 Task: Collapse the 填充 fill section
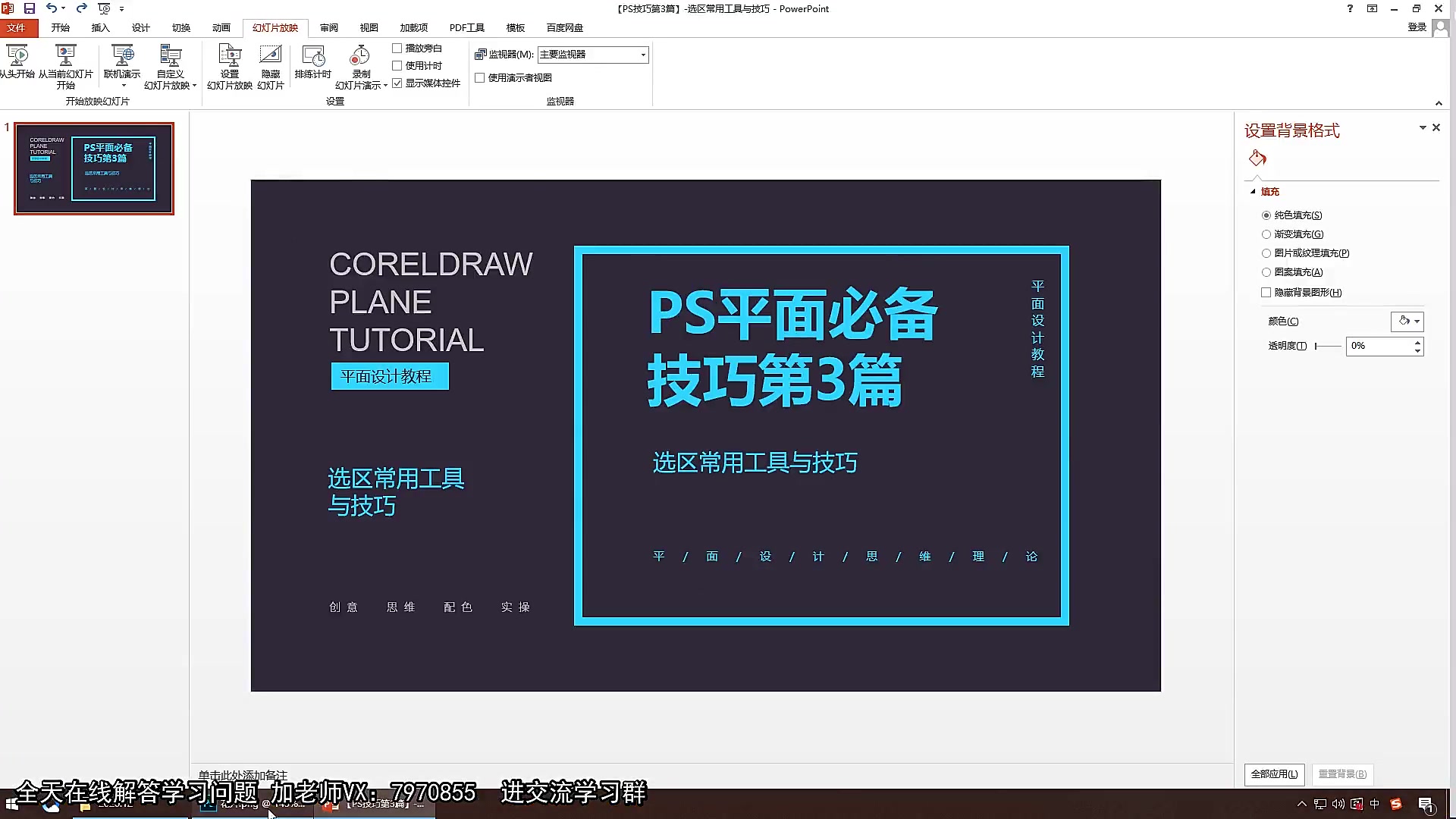1253,192
